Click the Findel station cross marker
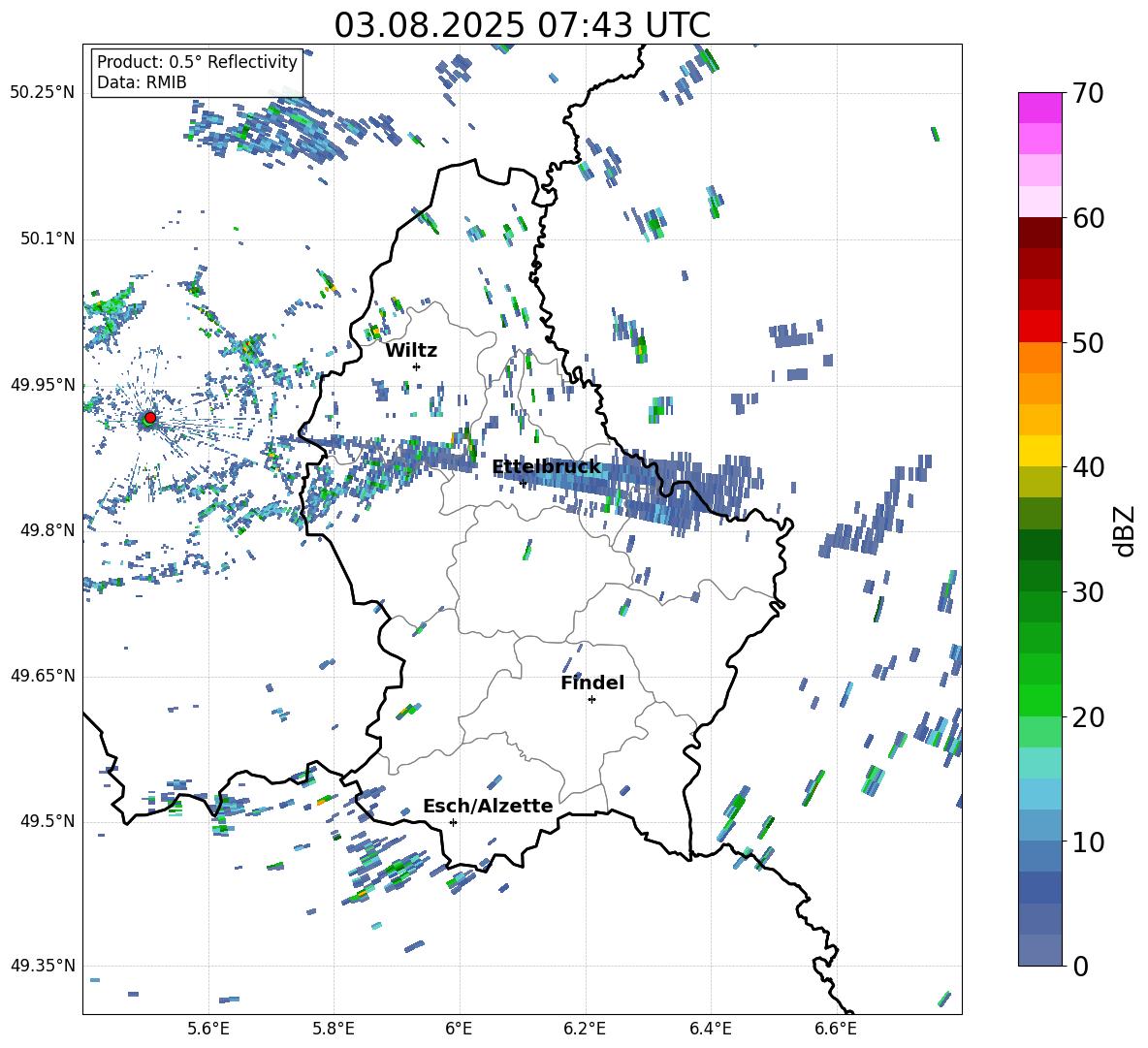This screenshot has height=1048, width=1148. click(x=591, y=700)
